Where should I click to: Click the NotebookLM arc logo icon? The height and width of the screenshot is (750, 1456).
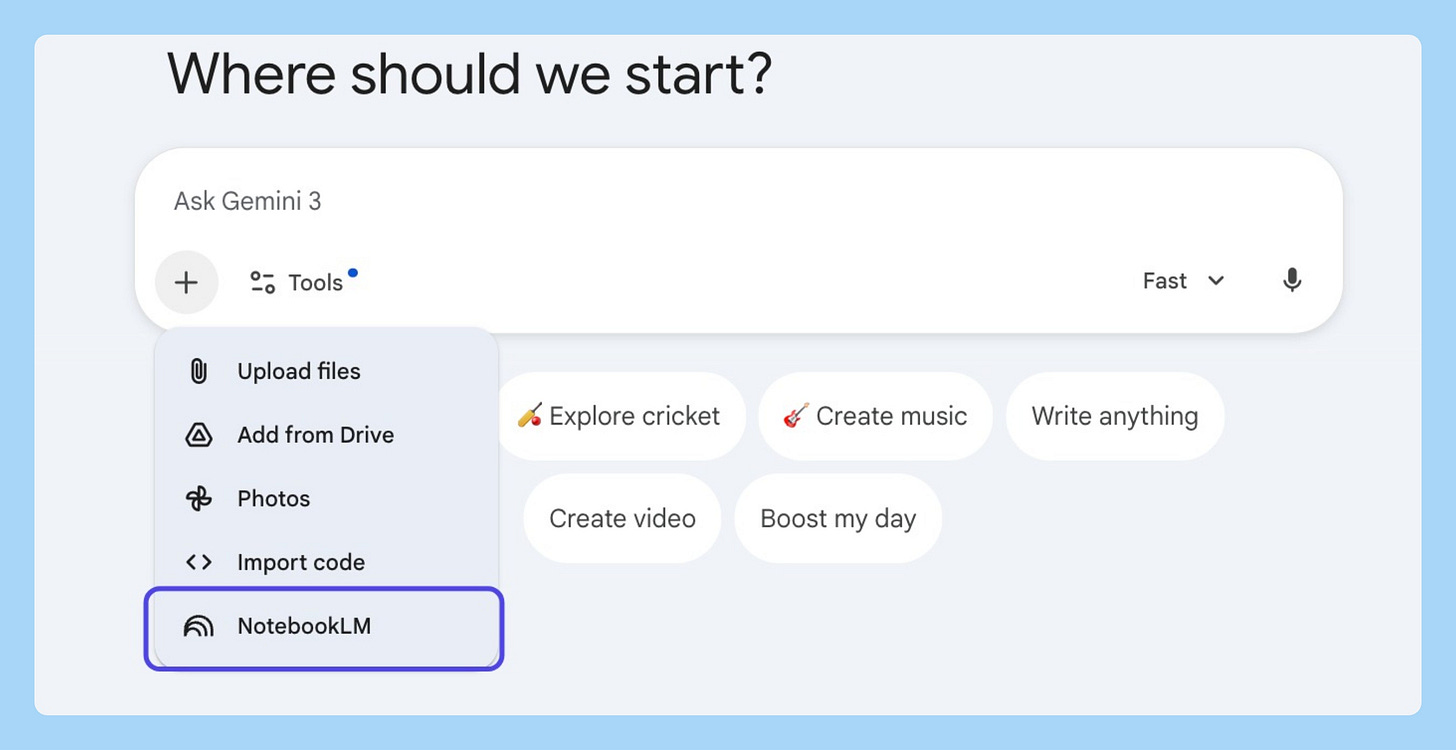199,627
